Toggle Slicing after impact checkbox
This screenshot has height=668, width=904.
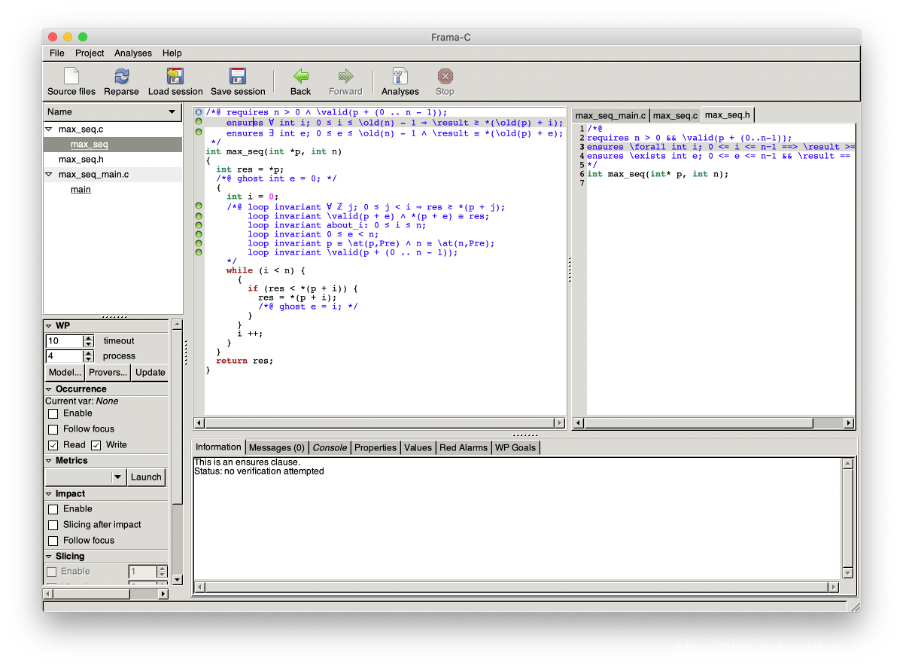(53, 525)
